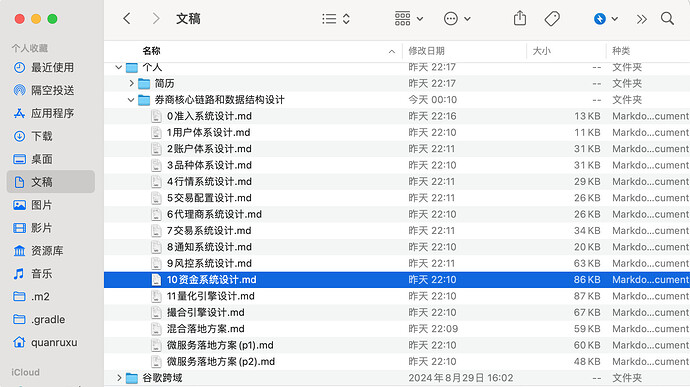Select file 5交易配置设计.md
This screenshot has height=387, width=690.
tap(397, 198)
